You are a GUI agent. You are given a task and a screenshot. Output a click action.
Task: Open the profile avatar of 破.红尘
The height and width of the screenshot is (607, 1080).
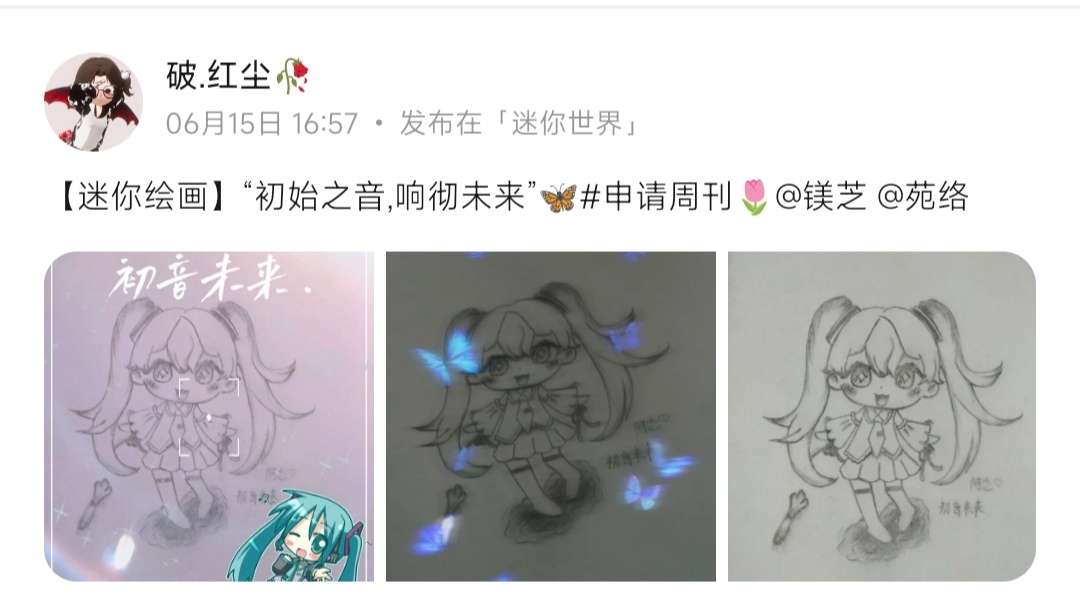click(93, 102)
